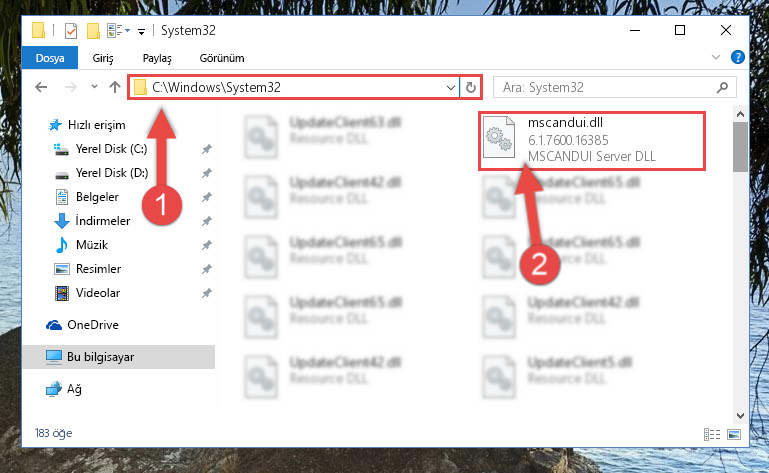
Task: Go back with the left arrow
Action: (x=41, y=87)
